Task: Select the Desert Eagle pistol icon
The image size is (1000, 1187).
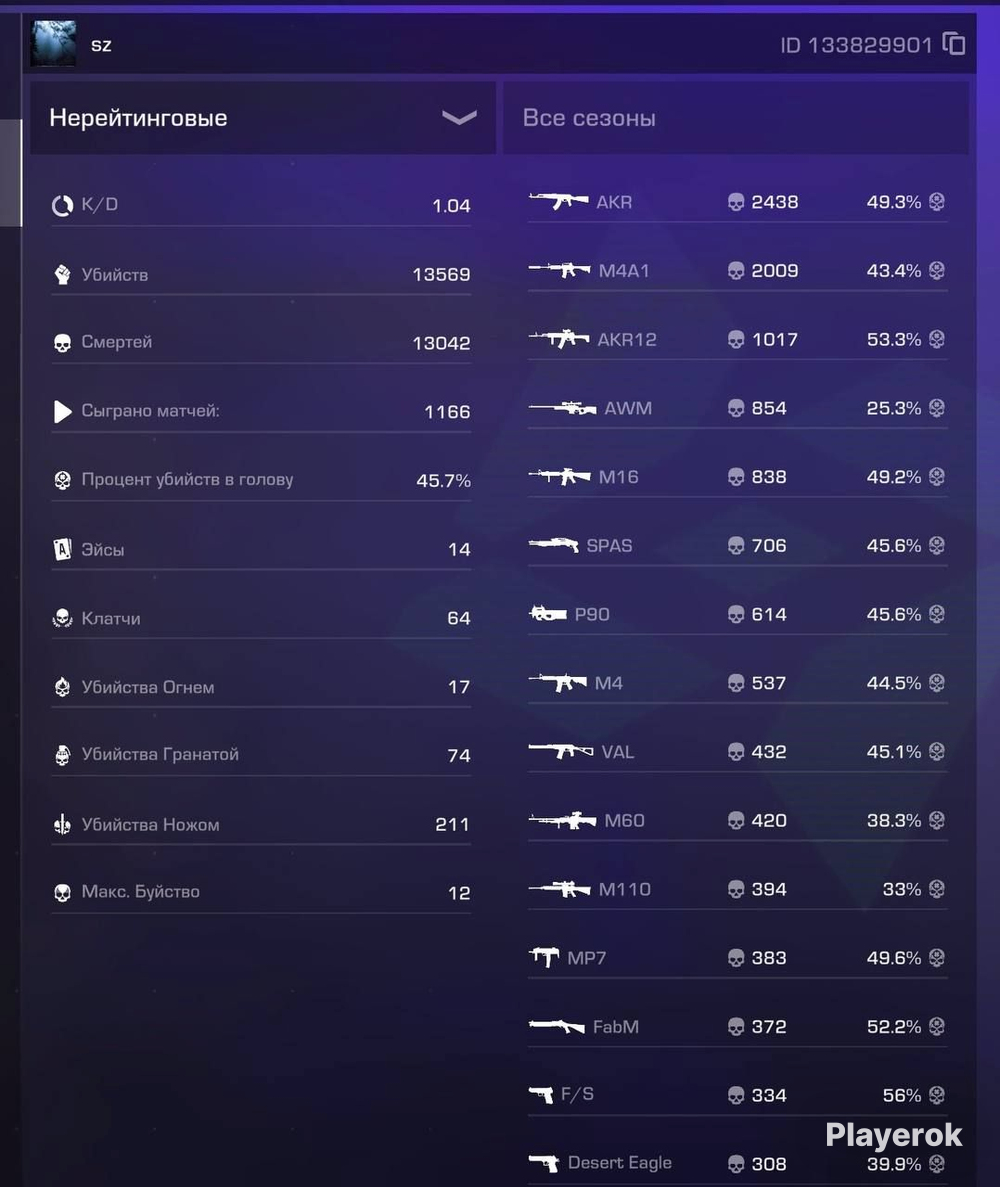Action: click(x=544, y=1163)
